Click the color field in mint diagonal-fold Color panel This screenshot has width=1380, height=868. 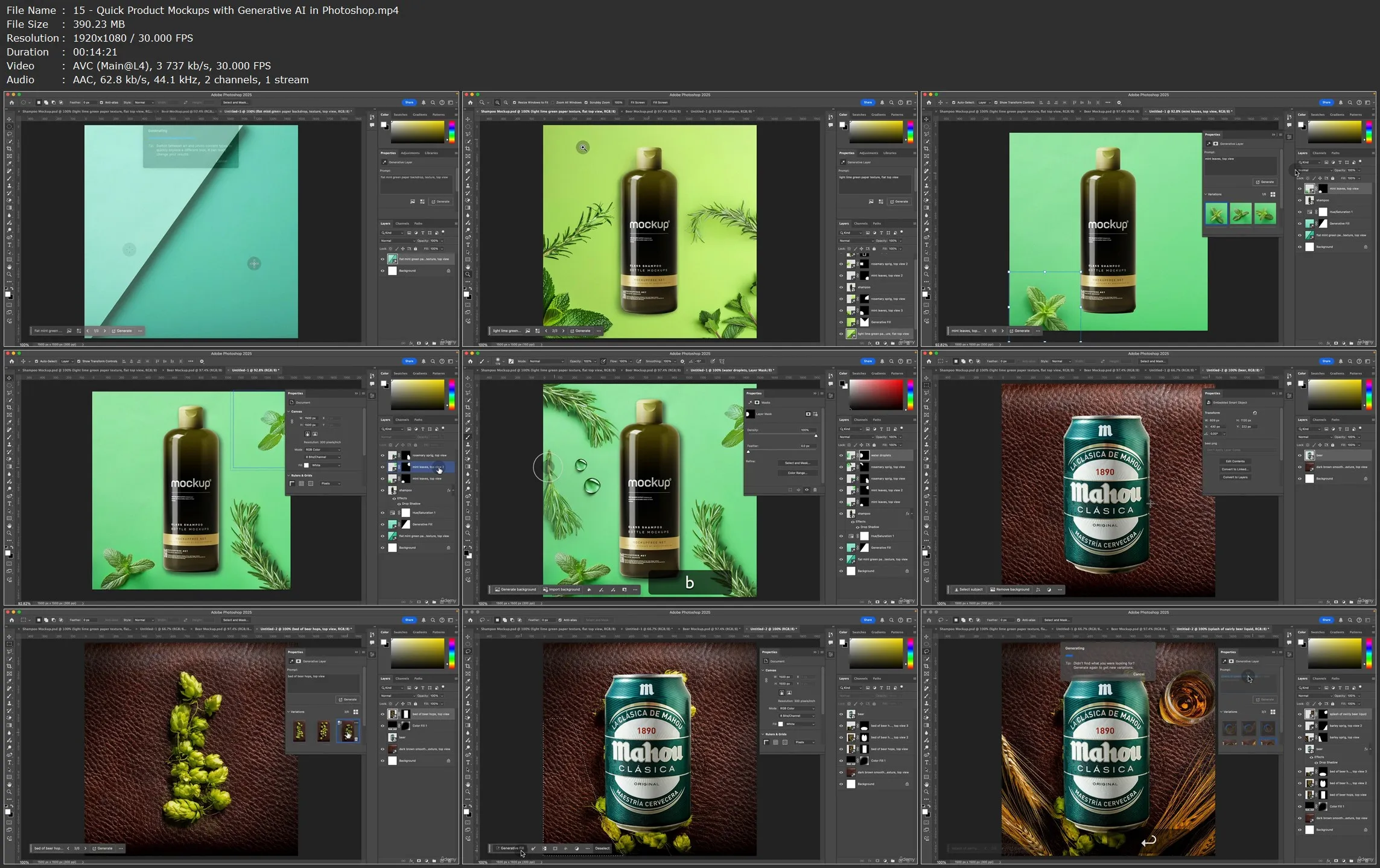point(418,131)
